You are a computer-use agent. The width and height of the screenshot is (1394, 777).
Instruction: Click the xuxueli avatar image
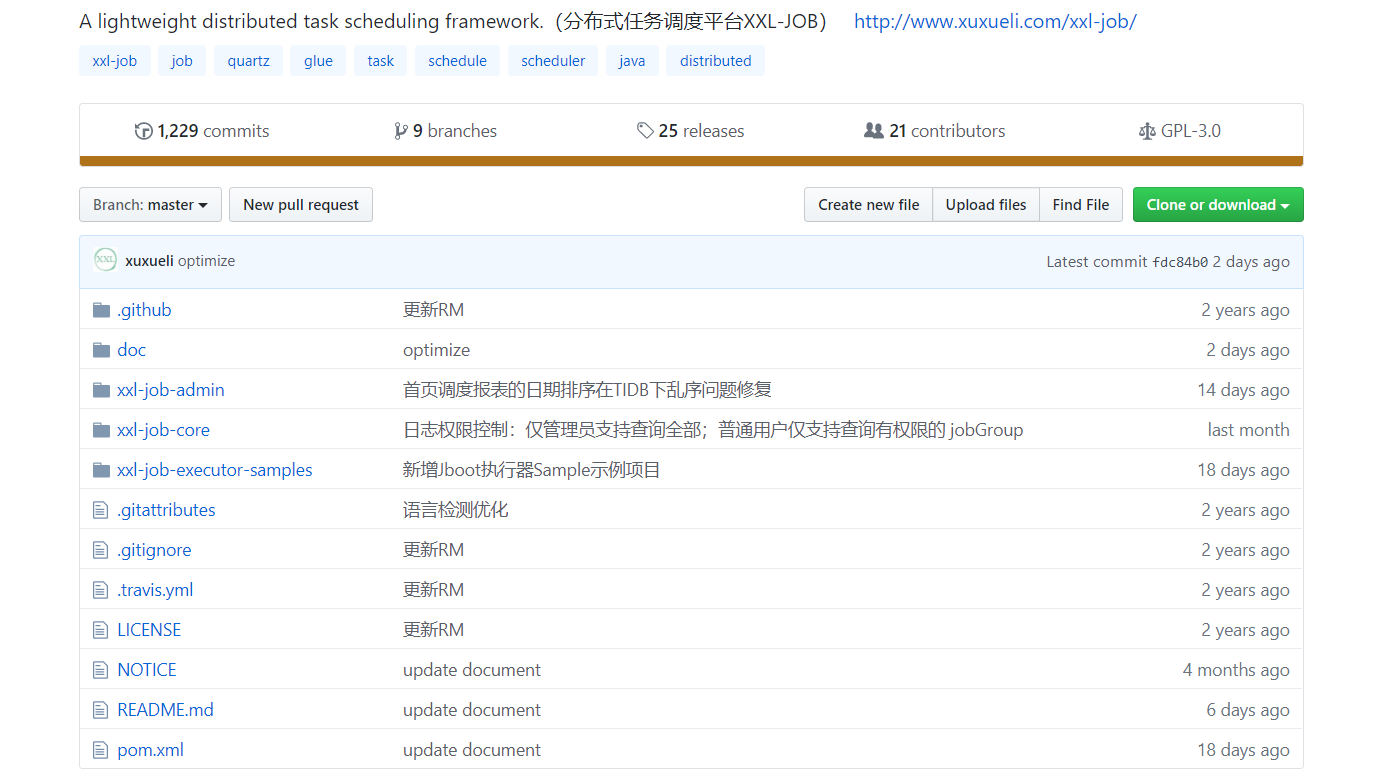point(105,260)
